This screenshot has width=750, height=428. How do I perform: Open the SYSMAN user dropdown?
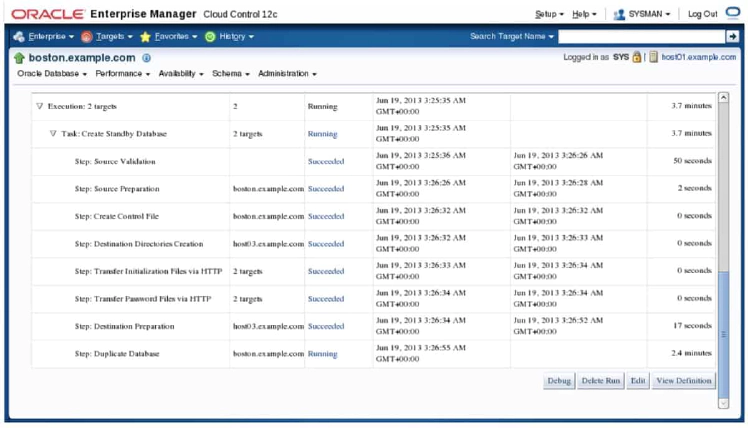pos(649,14)
